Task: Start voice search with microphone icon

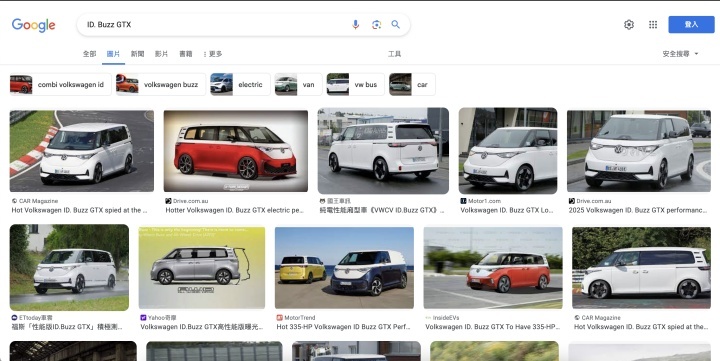Action: (x=355, y=25)
